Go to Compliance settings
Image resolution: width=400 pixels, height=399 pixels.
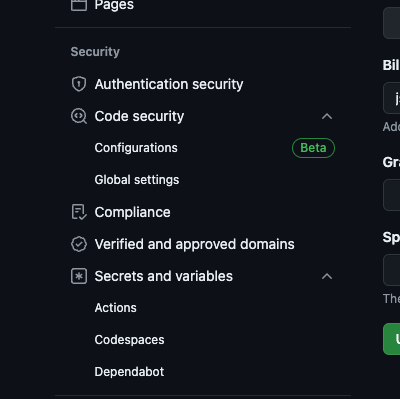click(x=132, y=212)
